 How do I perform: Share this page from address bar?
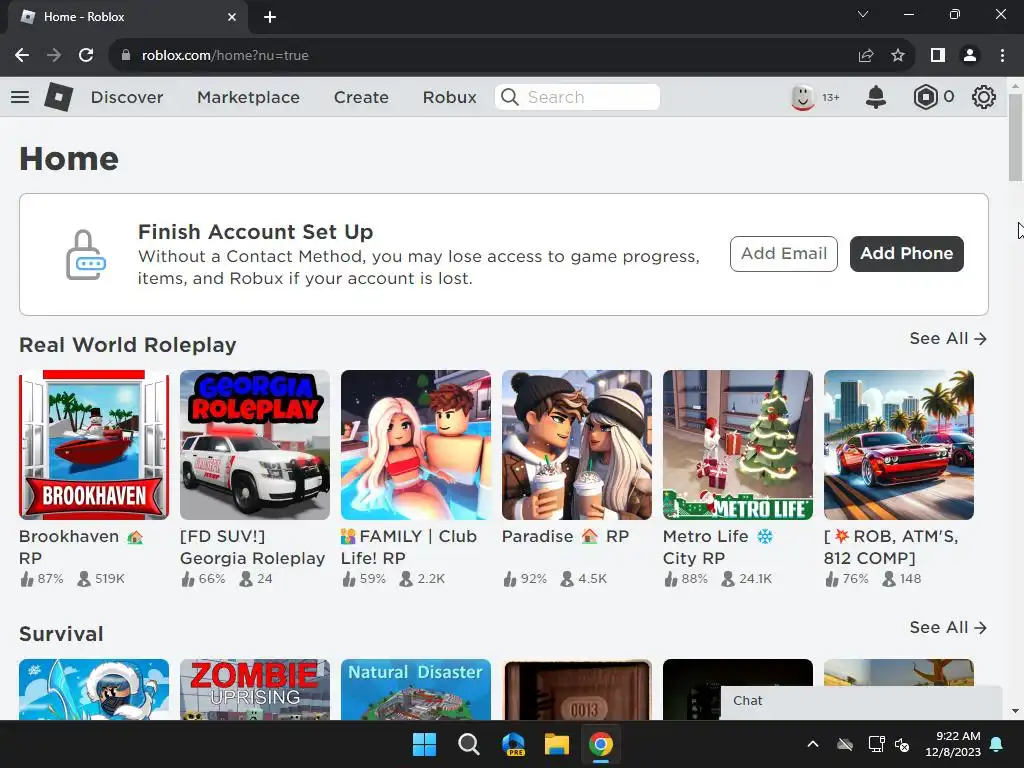tap(866, 56)
